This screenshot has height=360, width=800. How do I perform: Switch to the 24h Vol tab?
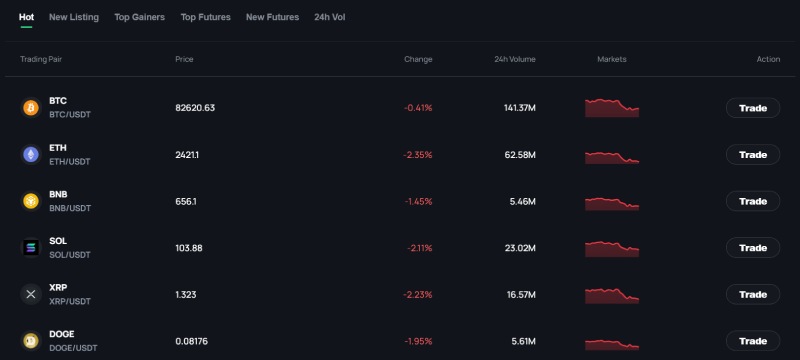pyautogui.click(x=330, y=17)
